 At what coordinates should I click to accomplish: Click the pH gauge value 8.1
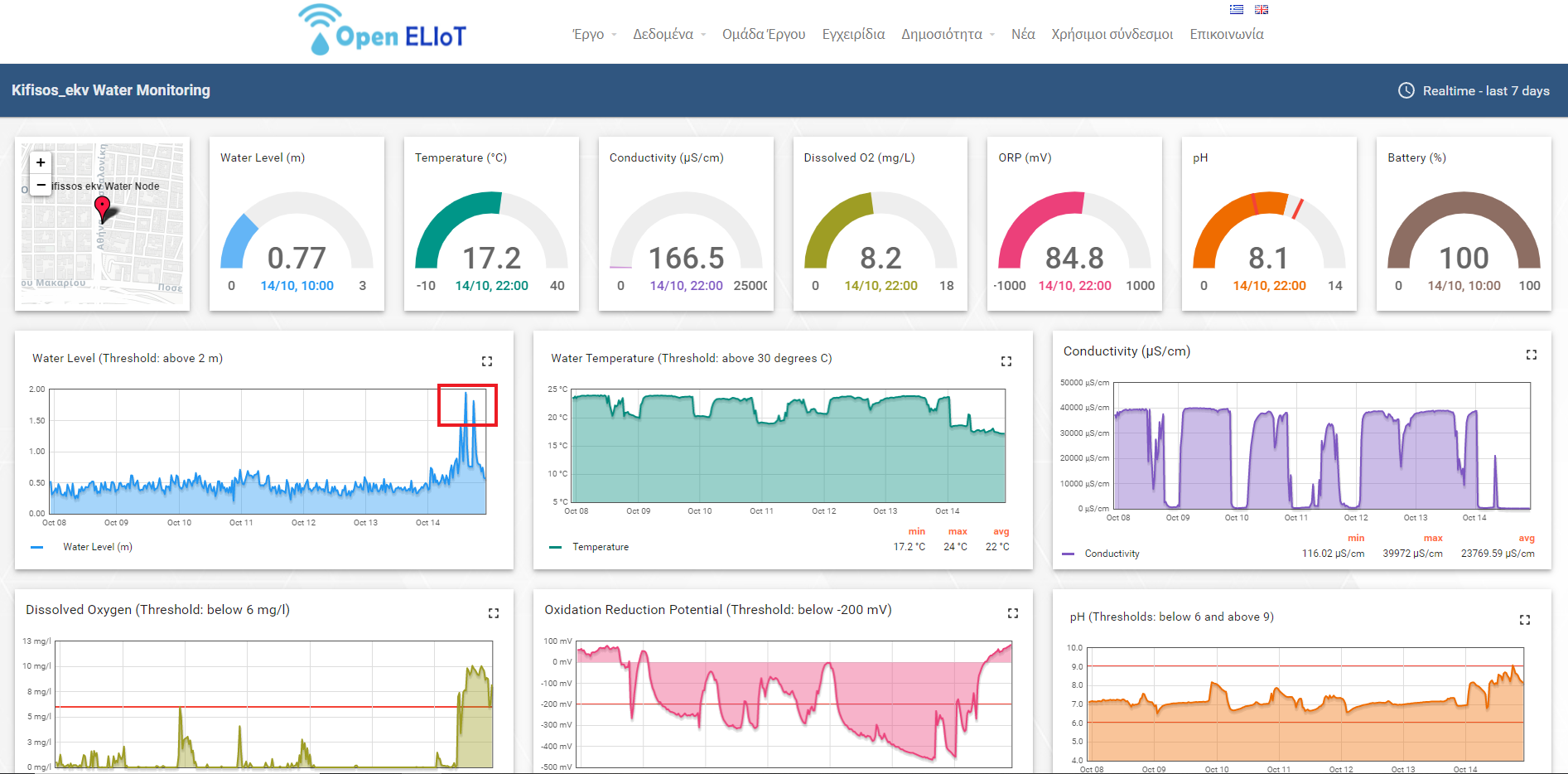(x=1268, y=259)
